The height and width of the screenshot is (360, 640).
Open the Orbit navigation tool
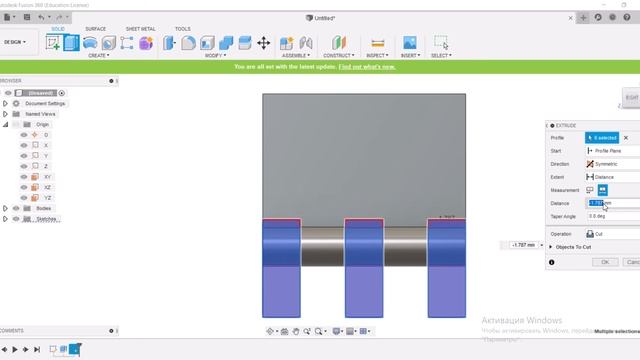point(270,331)
